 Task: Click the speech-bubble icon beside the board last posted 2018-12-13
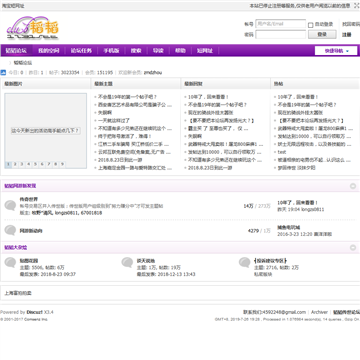(x=127, y=263)
